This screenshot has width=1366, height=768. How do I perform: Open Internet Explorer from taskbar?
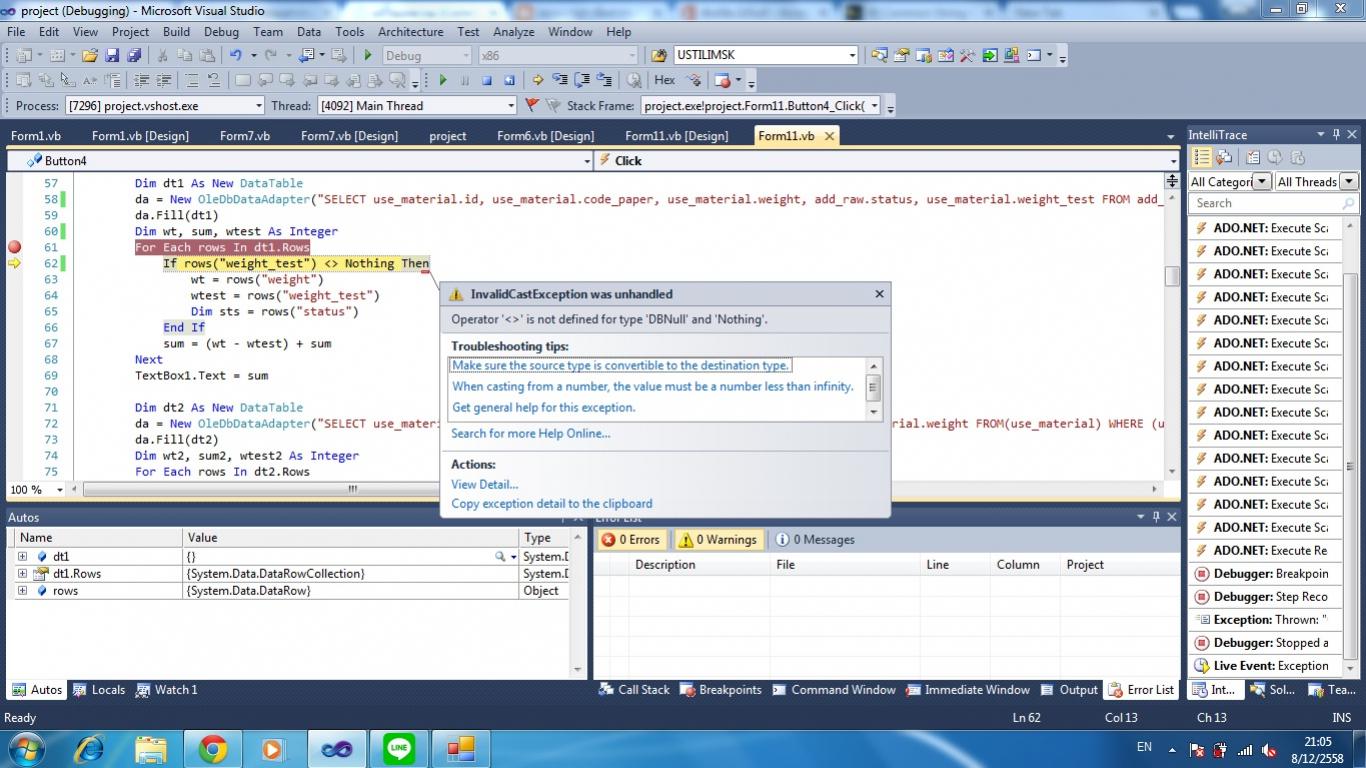click(89, 748)
